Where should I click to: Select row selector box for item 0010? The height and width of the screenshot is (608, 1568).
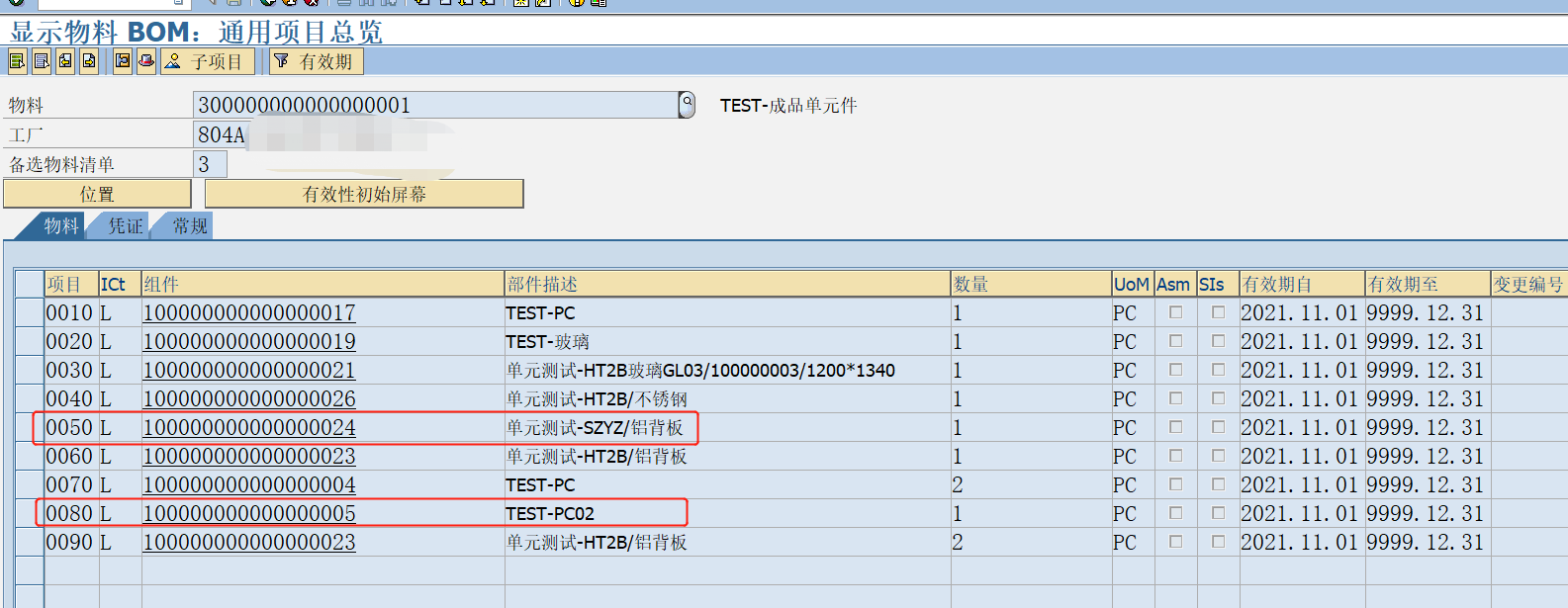pos(30,312)
